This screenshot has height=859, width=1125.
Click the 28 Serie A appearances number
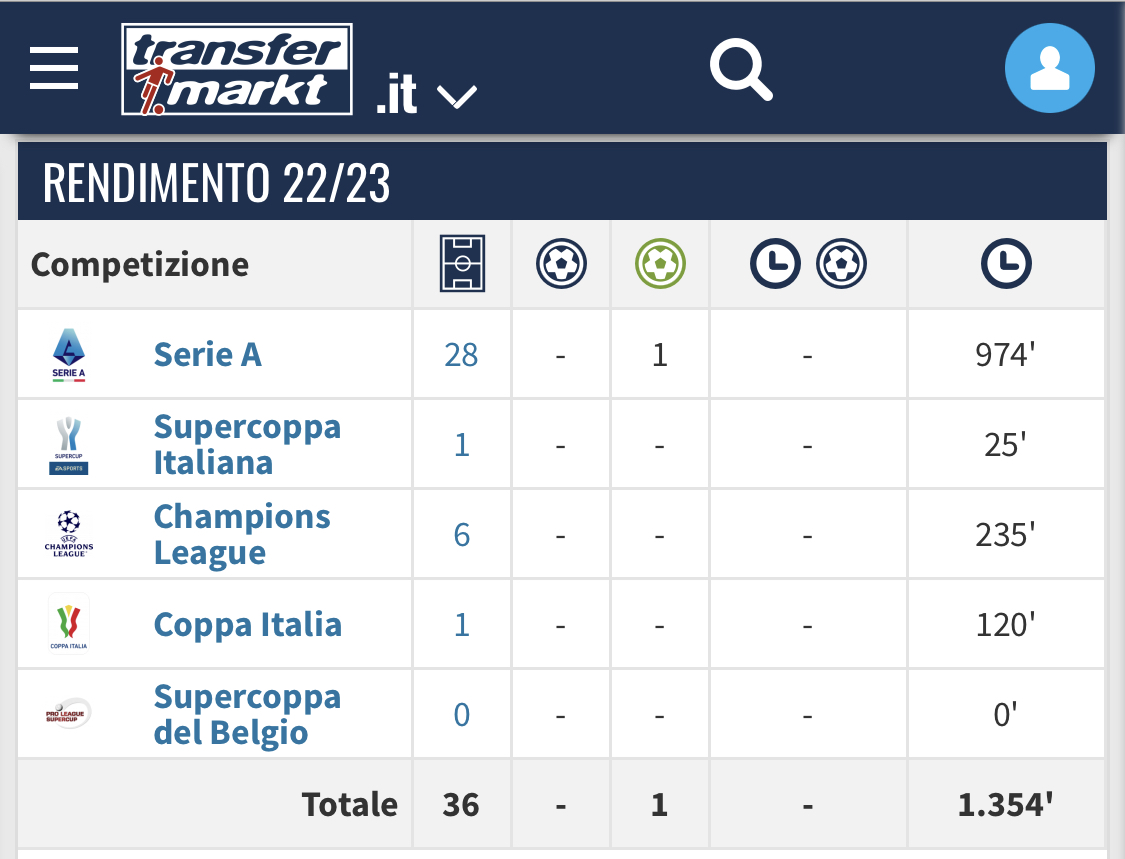(461, 354)
